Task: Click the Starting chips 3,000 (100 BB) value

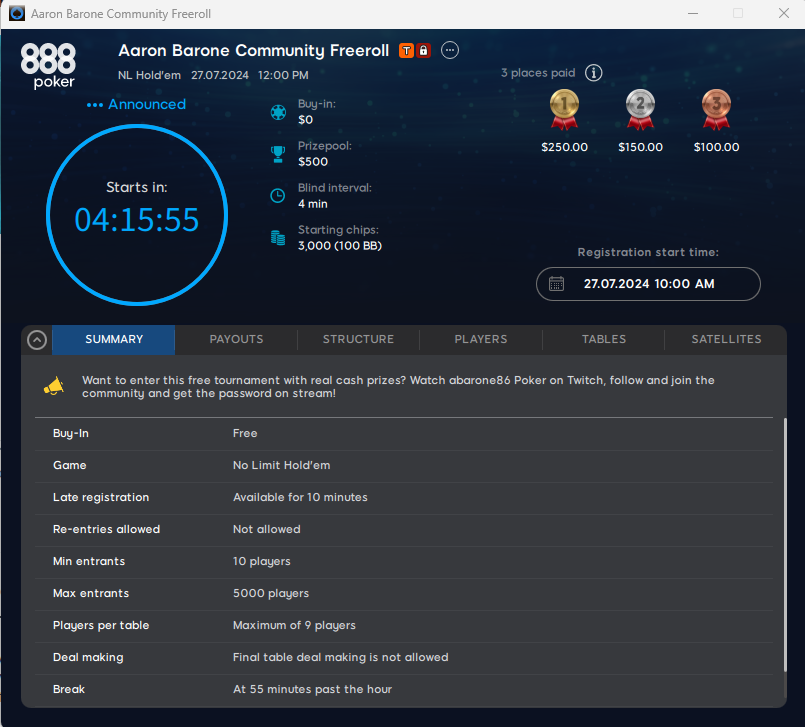Action: pyautogui.click(x=340, y=246)
